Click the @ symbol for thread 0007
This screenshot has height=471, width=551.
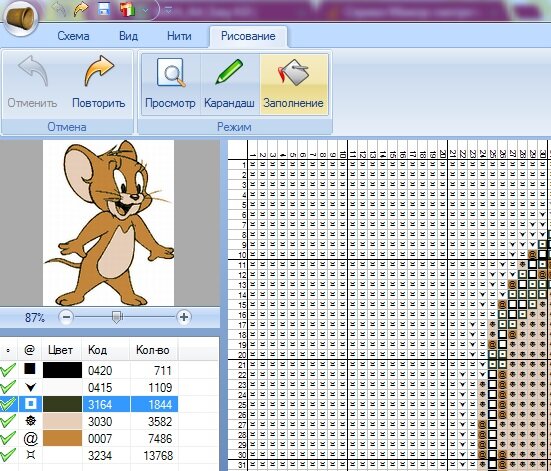click(31, 438)
